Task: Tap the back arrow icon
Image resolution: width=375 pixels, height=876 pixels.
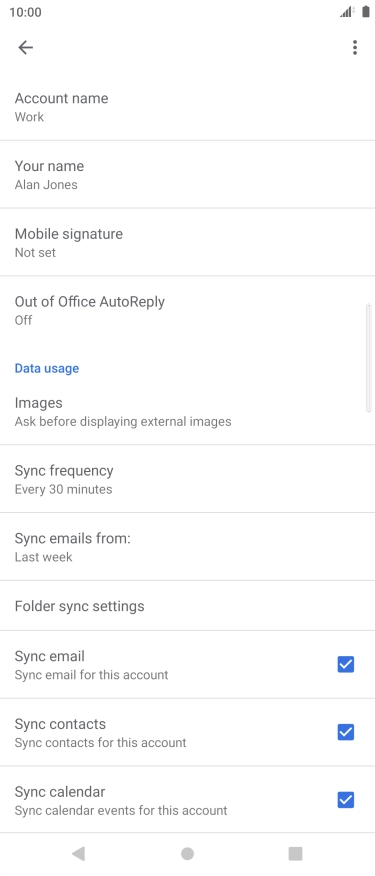Action: click(x=26, y=48)
